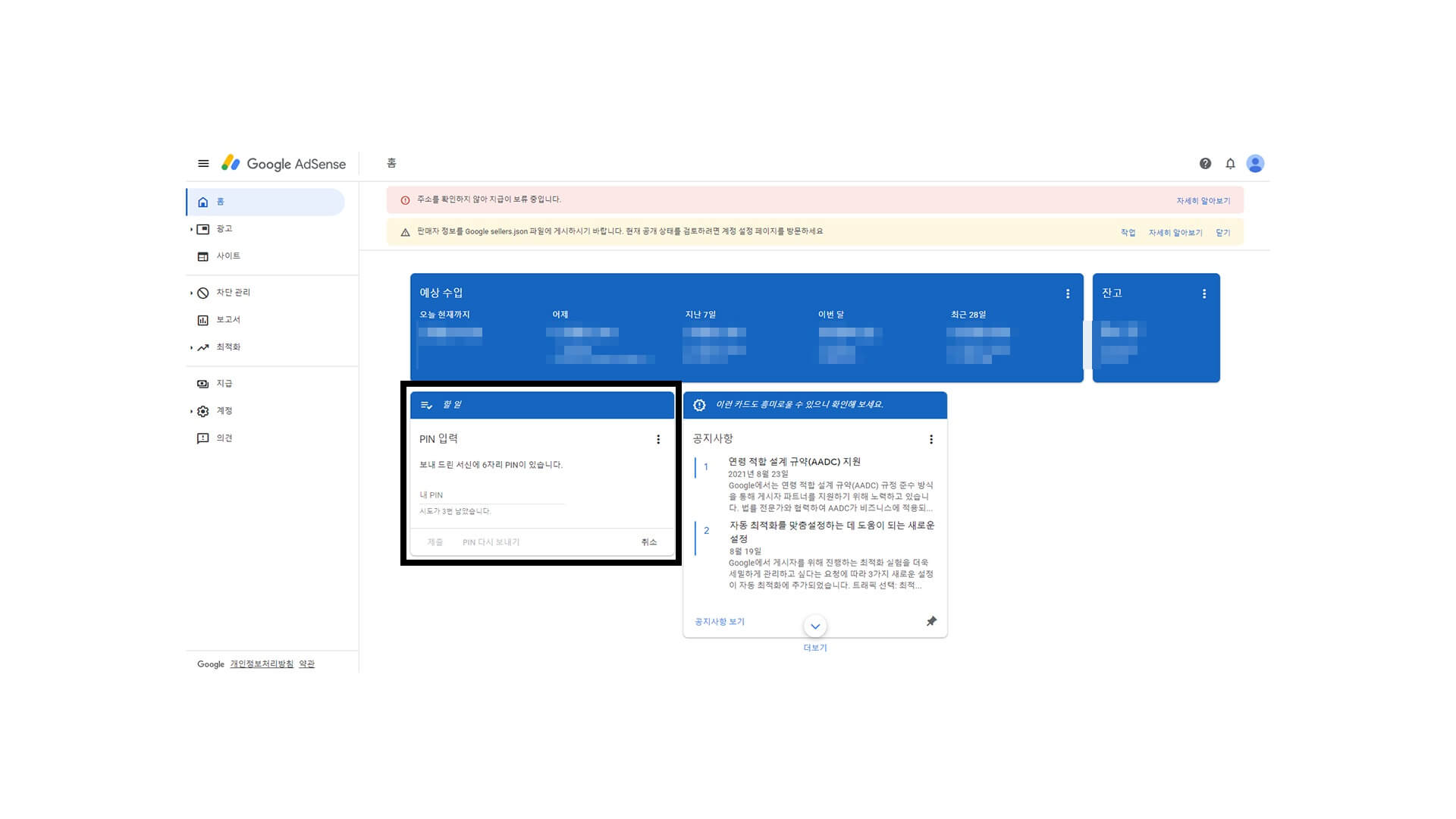The width and height of the screenshot is (1456, 819).
Task: Open the account profile avatar
Action: click(x=1255, y=164)
